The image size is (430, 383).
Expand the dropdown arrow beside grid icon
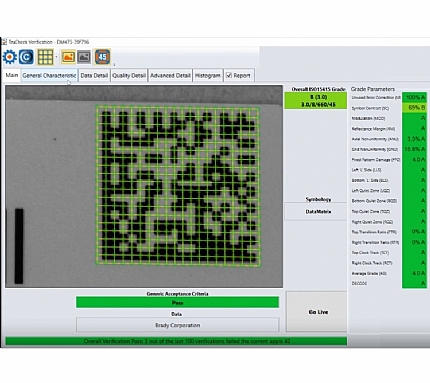56,57
